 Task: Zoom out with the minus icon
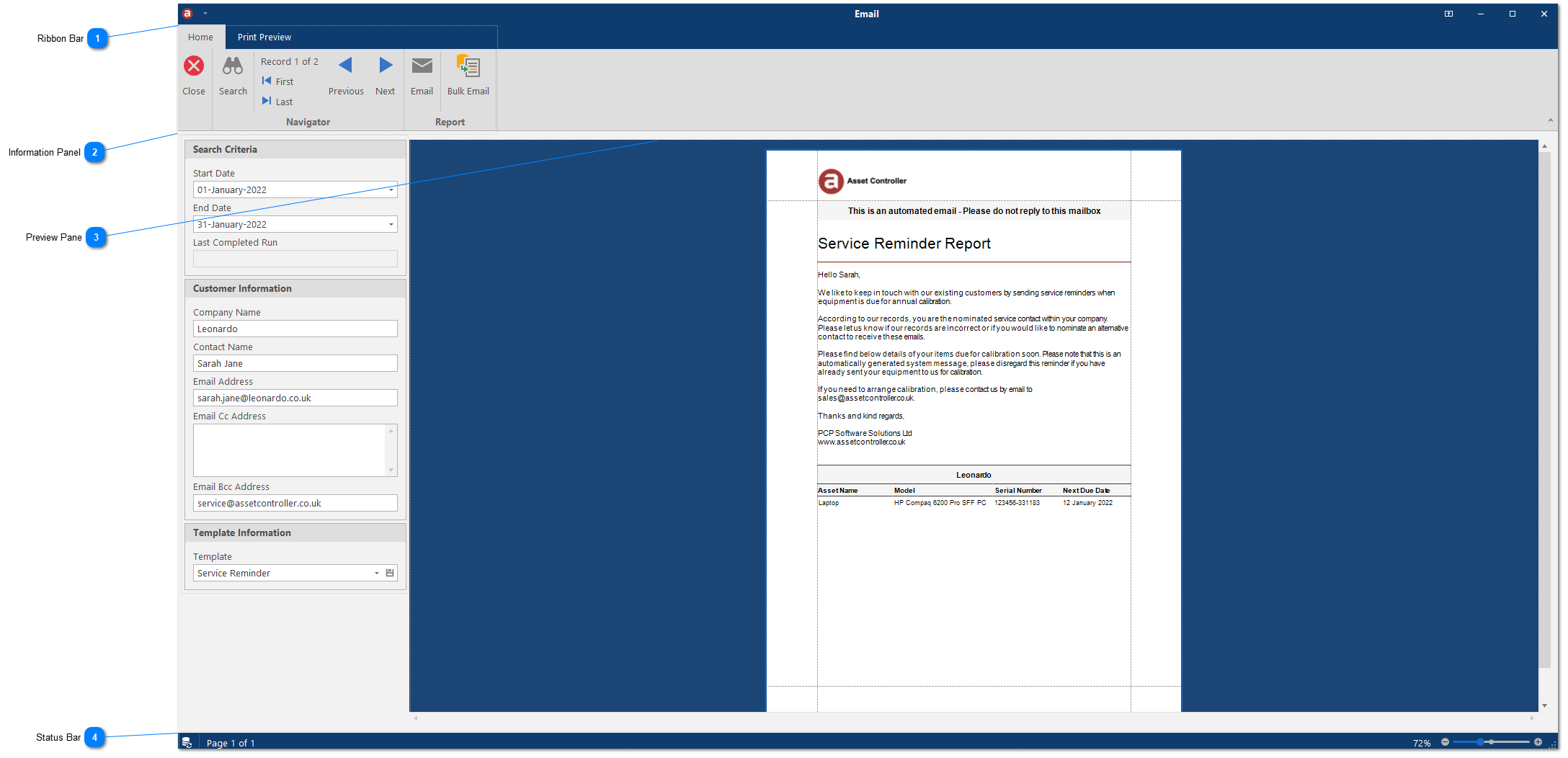(x=1445, y=742)
